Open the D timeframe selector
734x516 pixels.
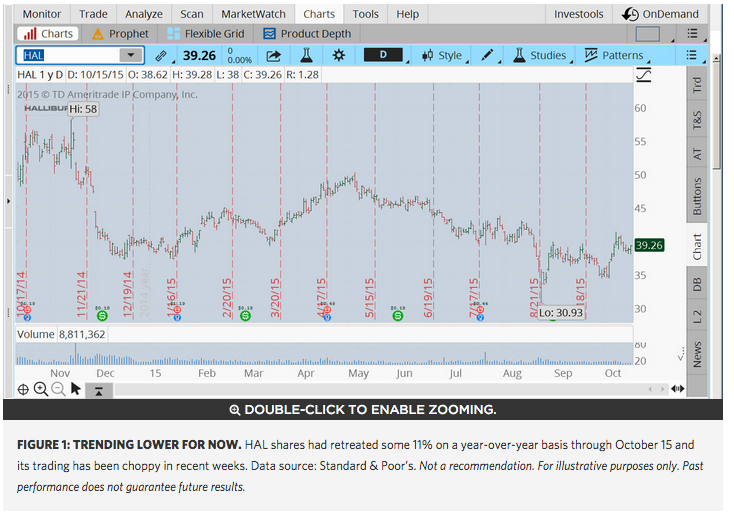tap(383, 55)
